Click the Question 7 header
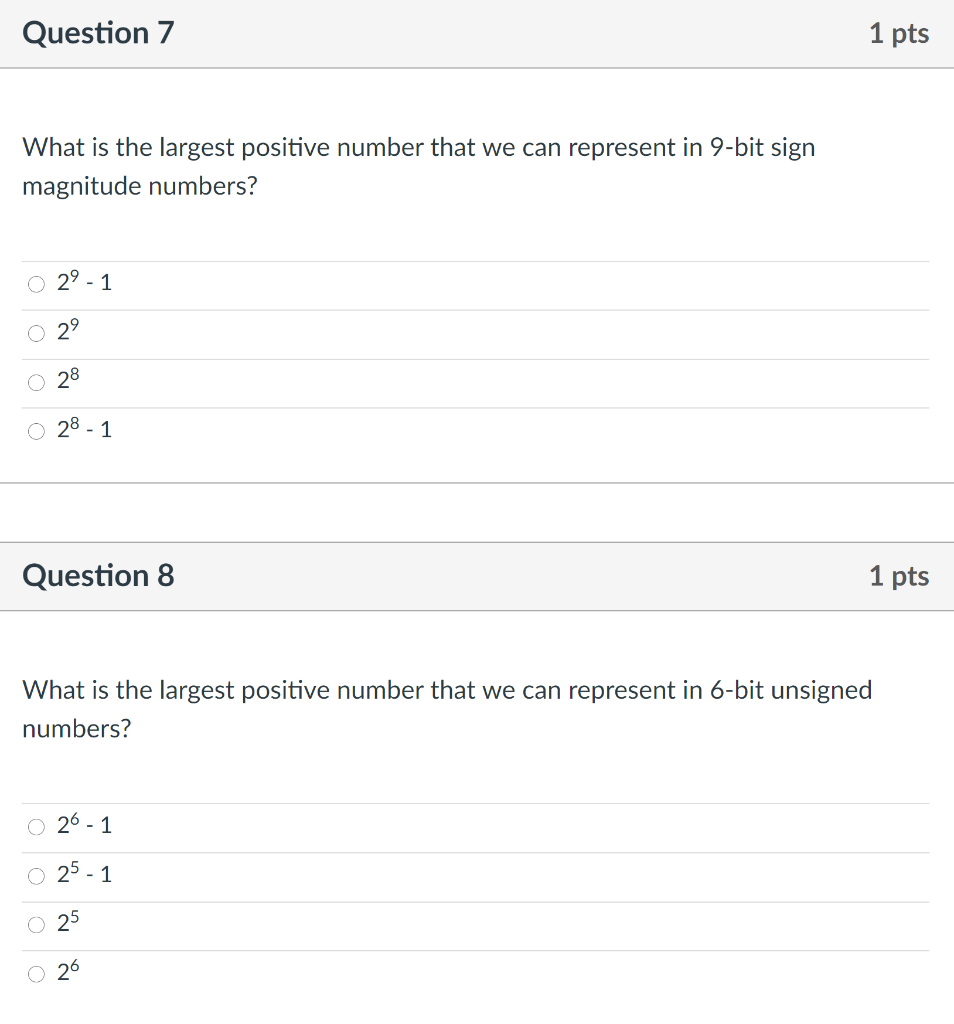The width and height of the screenshot is (954, 1024). (97, 32)
